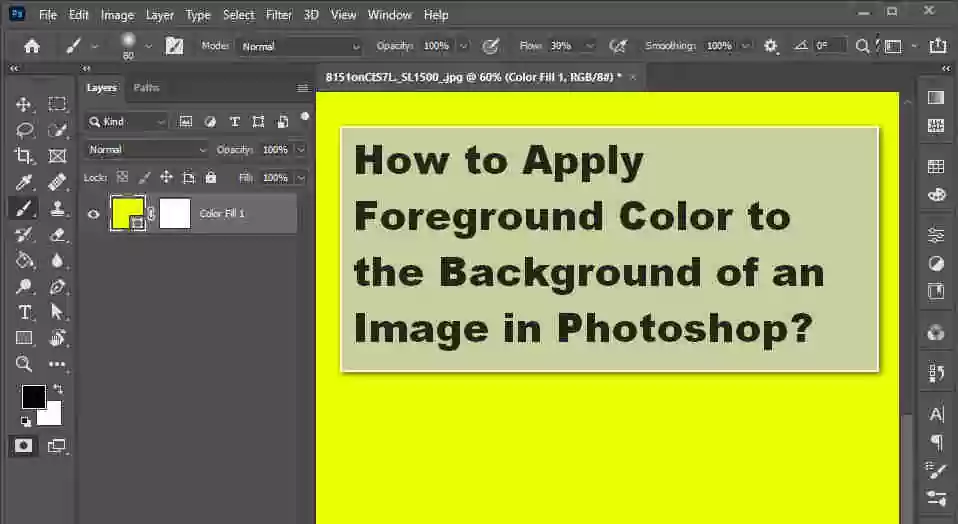Open the options bar Opacity slider arrow
Screen dimensions: 958x524
coord(463,46)
